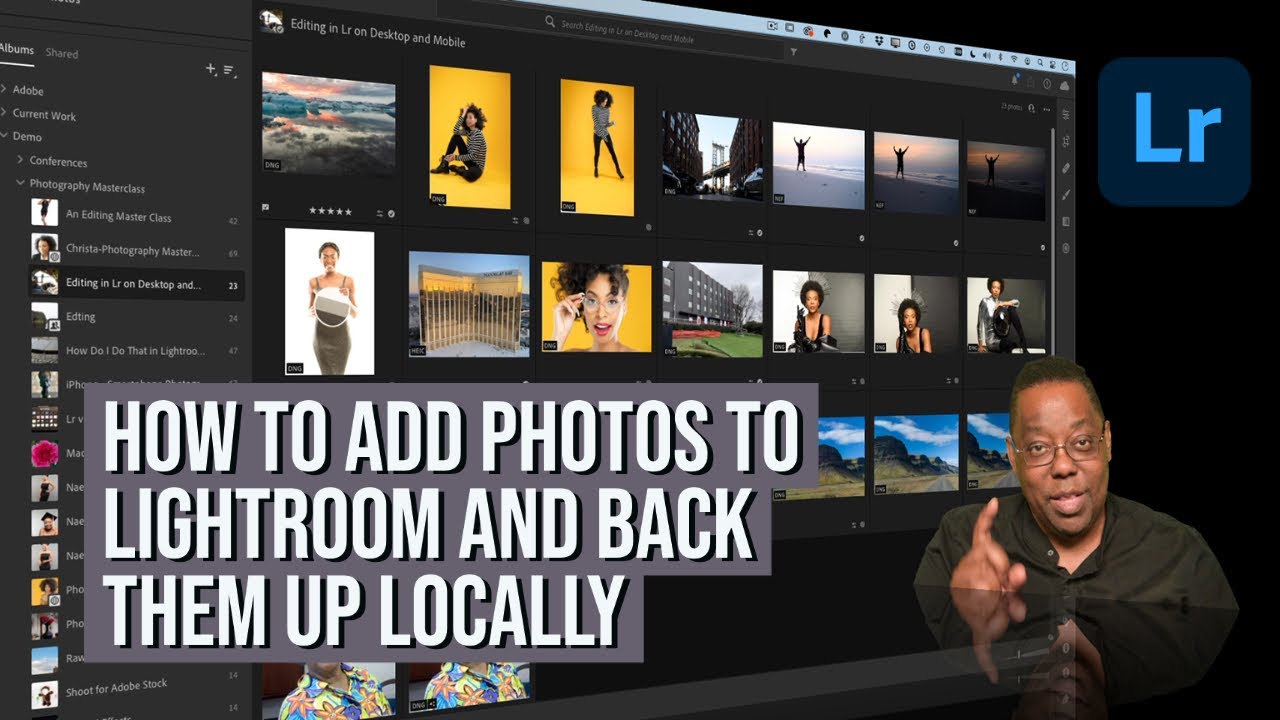Viewport: 1280px width, 720px height.
Task: Select the gray apartment building thumbnail
Action: click(712, 310)
